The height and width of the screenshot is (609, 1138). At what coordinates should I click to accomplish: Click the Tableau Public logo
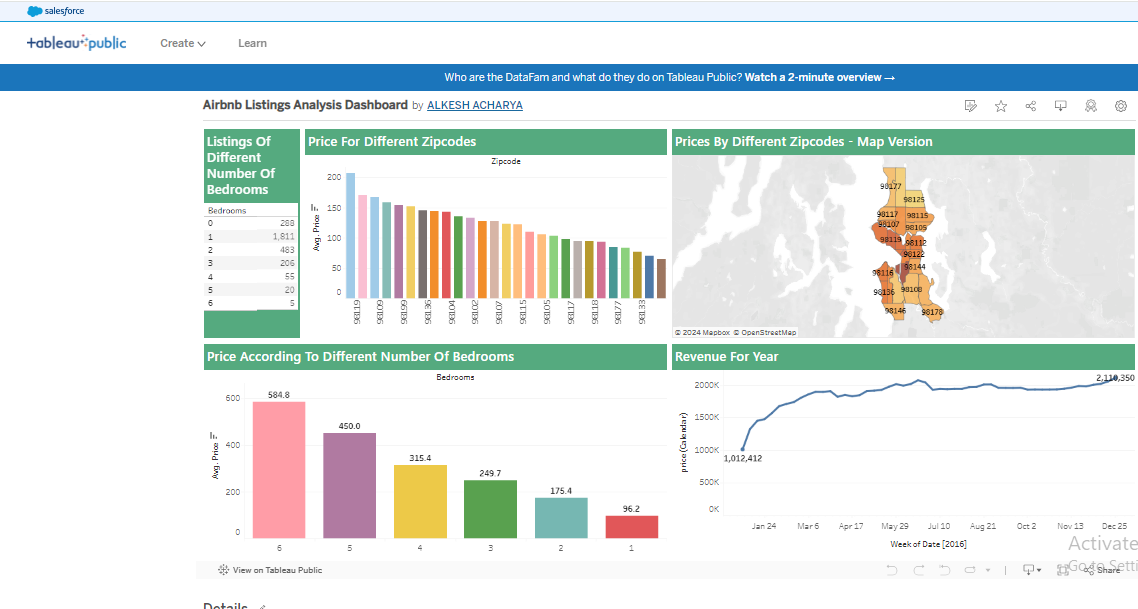pos(77,43)
